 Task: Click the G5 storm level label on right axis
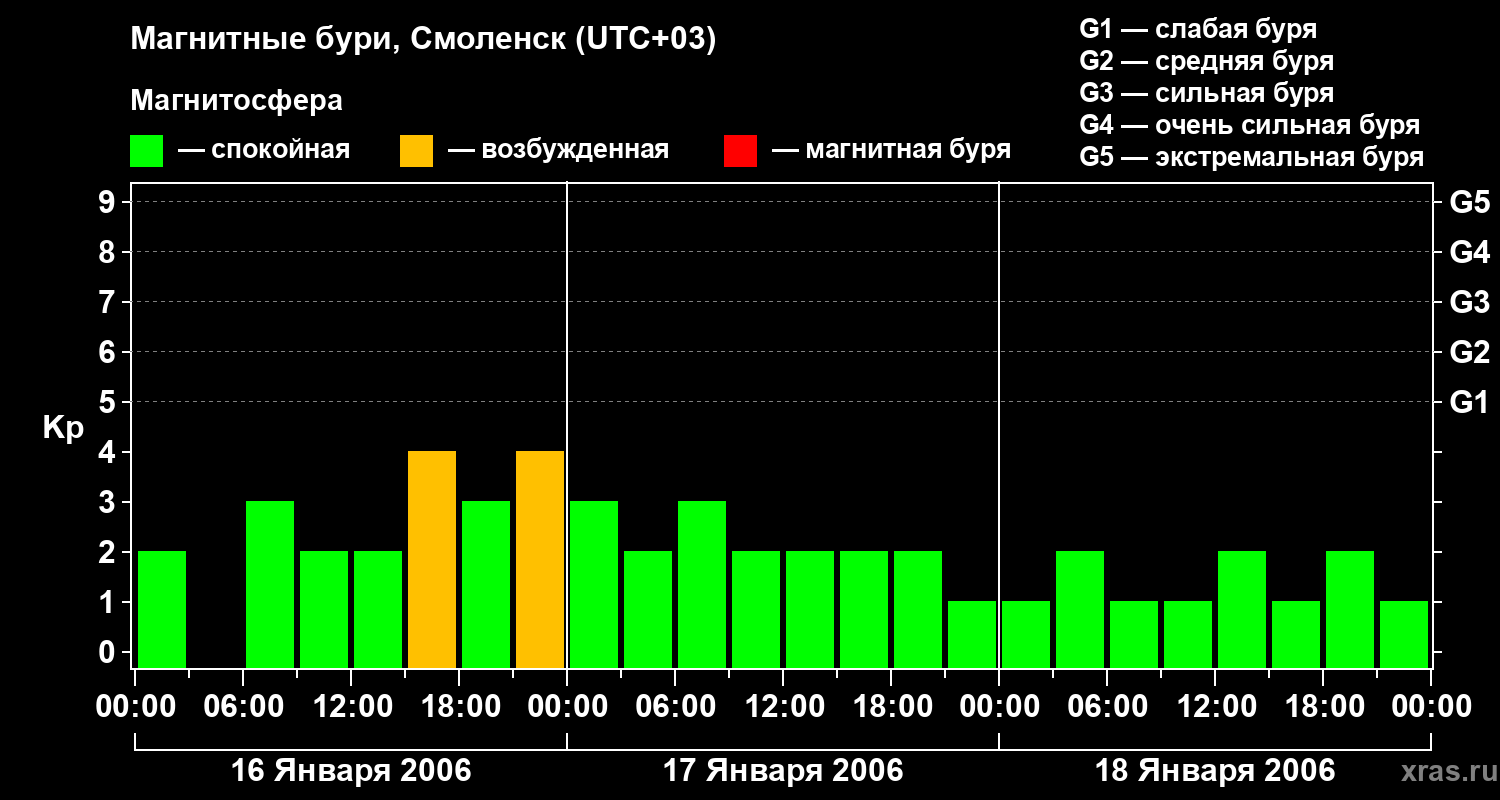(1469, 202)
